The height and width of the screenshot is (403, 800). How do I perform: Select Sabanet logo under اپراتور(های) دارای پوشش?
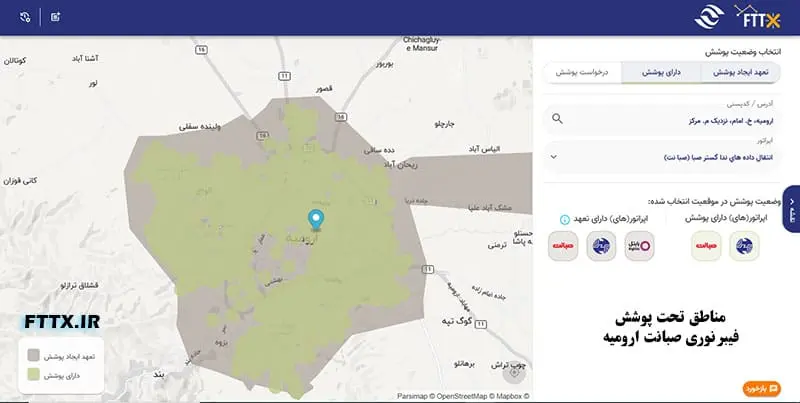coord(706,246)
